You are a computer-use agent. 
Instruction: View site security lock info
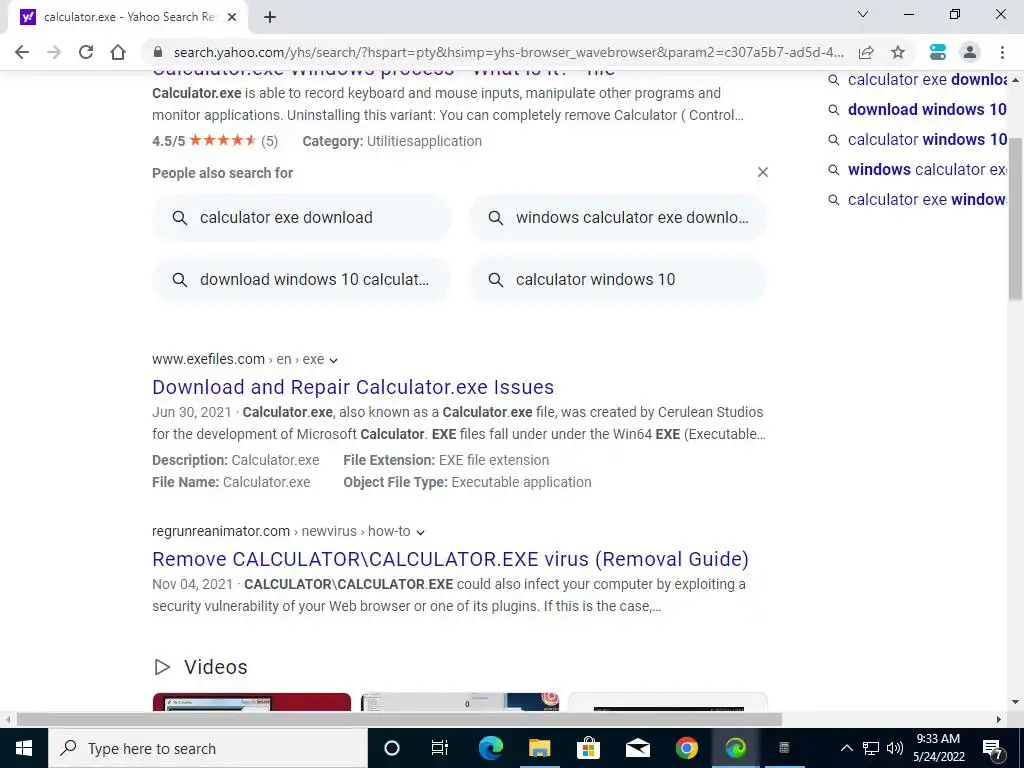pos(157,52)
